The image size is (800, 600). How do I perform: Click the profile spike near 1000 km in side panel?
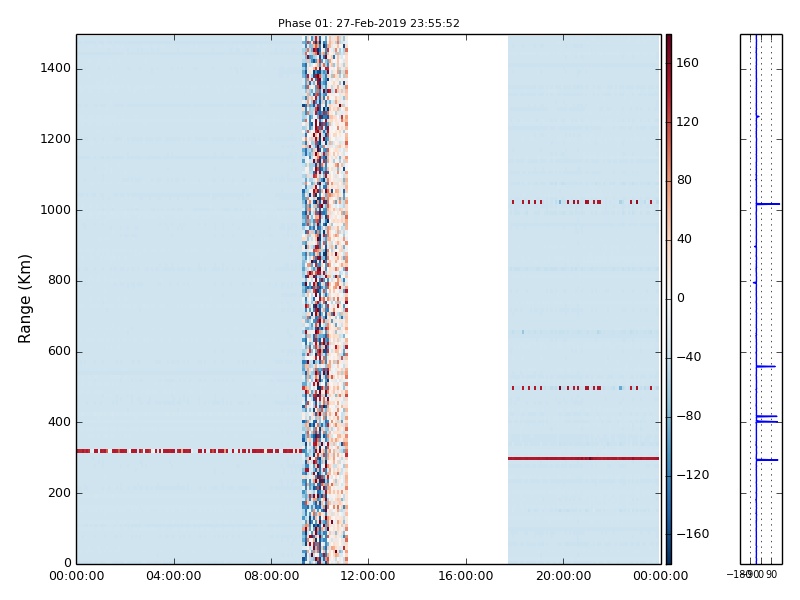pyautogui.click(x=768, y=204)
